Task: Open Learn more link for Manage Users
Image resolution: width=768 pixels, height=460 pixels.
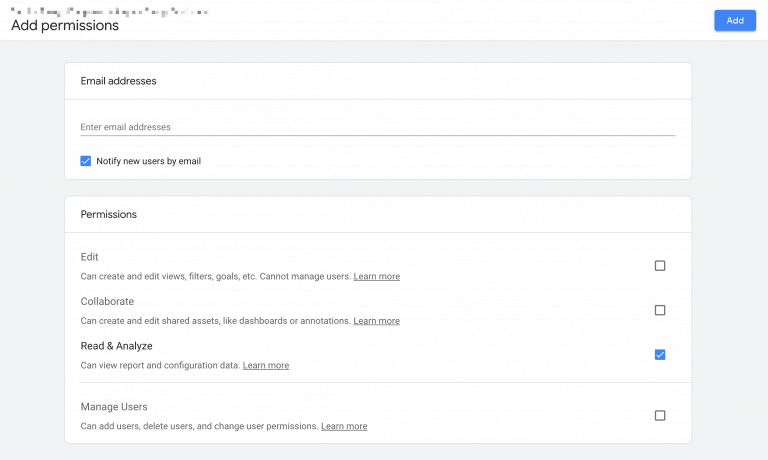Action: coord(344,426)
